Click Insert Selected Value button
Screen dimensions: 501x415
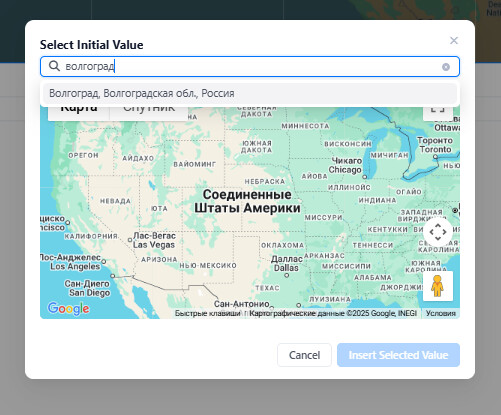click(398, 355)
